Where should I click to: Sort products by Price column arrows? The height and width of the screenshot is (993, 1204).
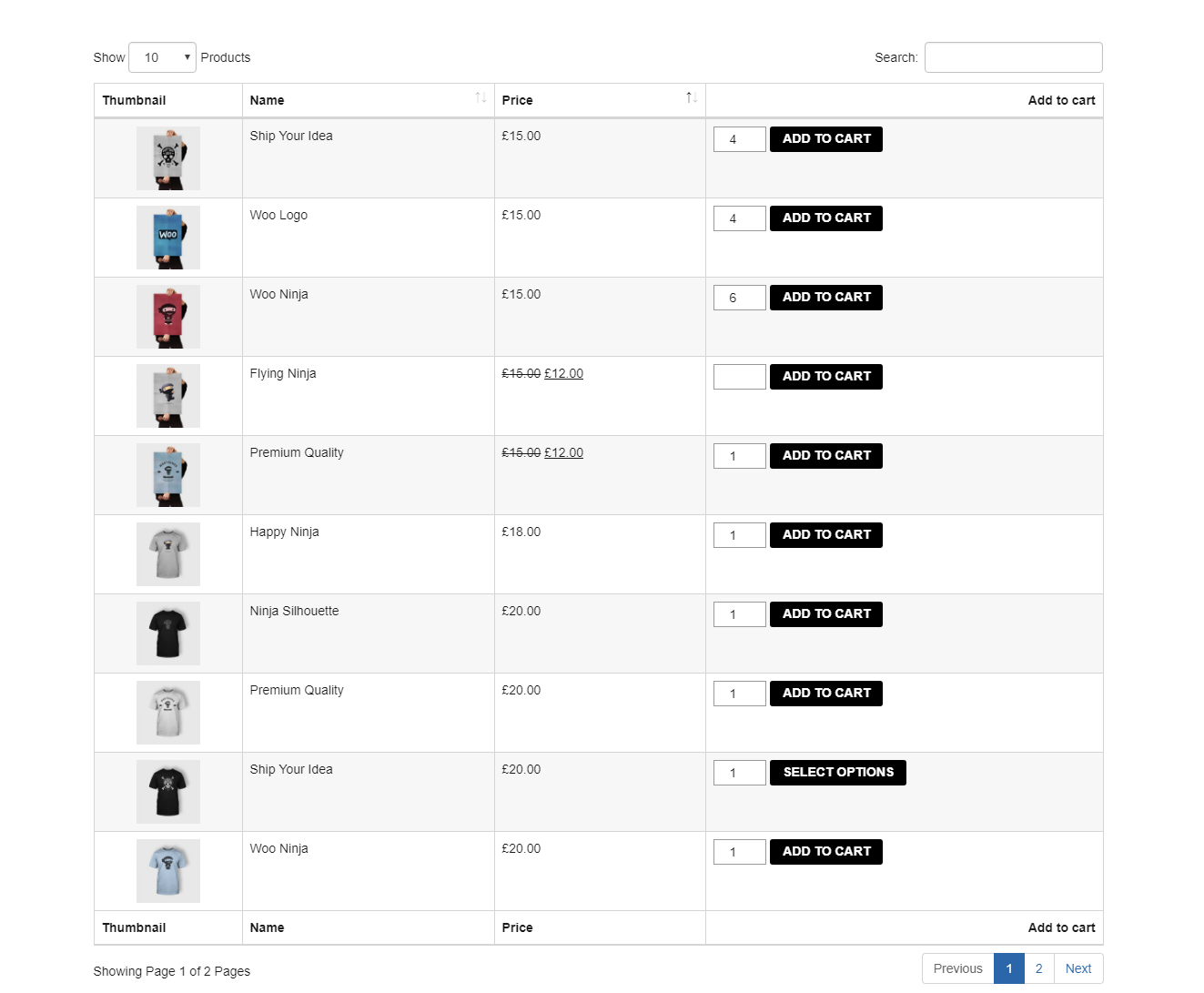(x=692, y=98)
